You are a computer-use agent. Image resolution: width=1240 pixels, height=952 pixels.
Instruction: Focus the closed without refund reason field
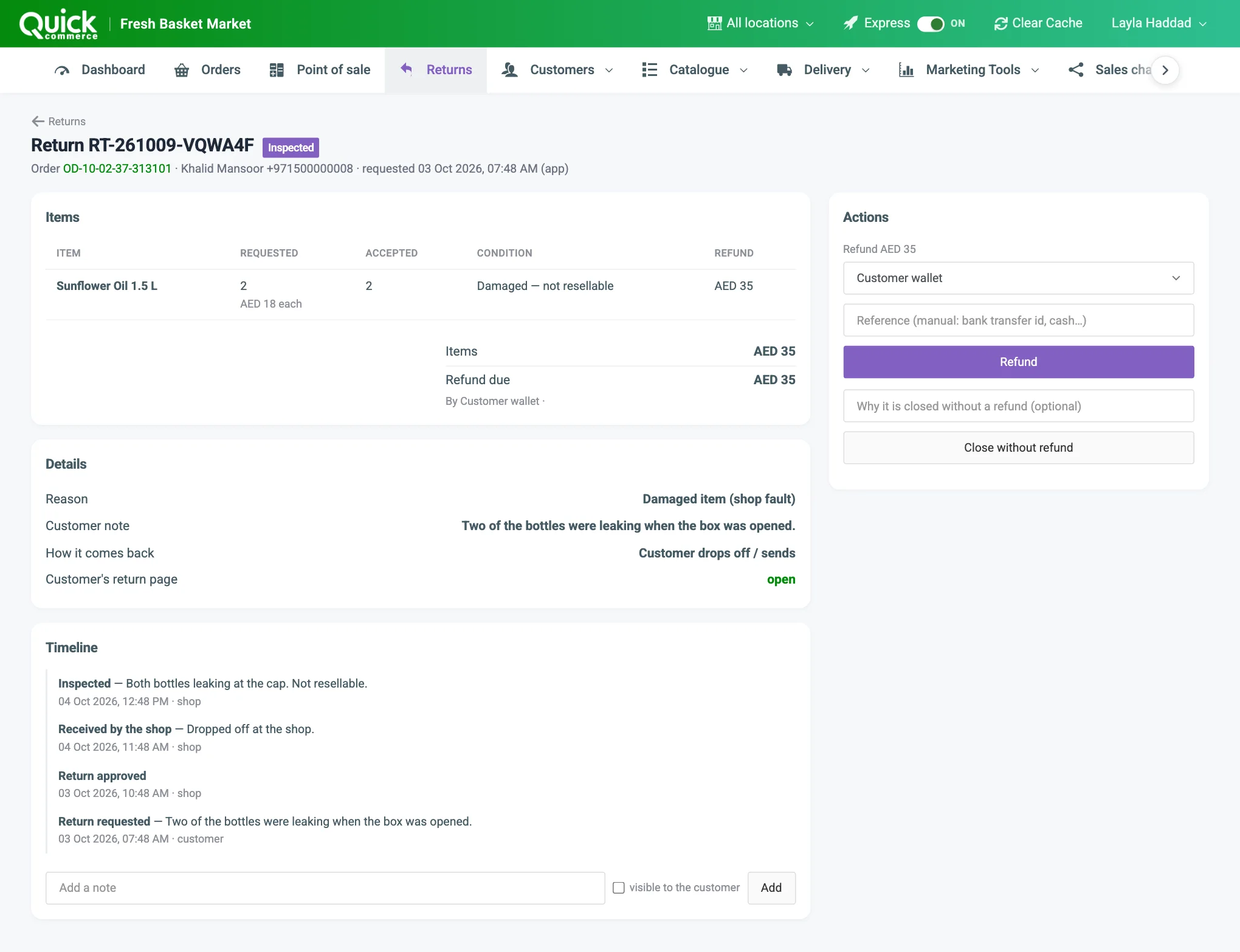[1018, 406]
